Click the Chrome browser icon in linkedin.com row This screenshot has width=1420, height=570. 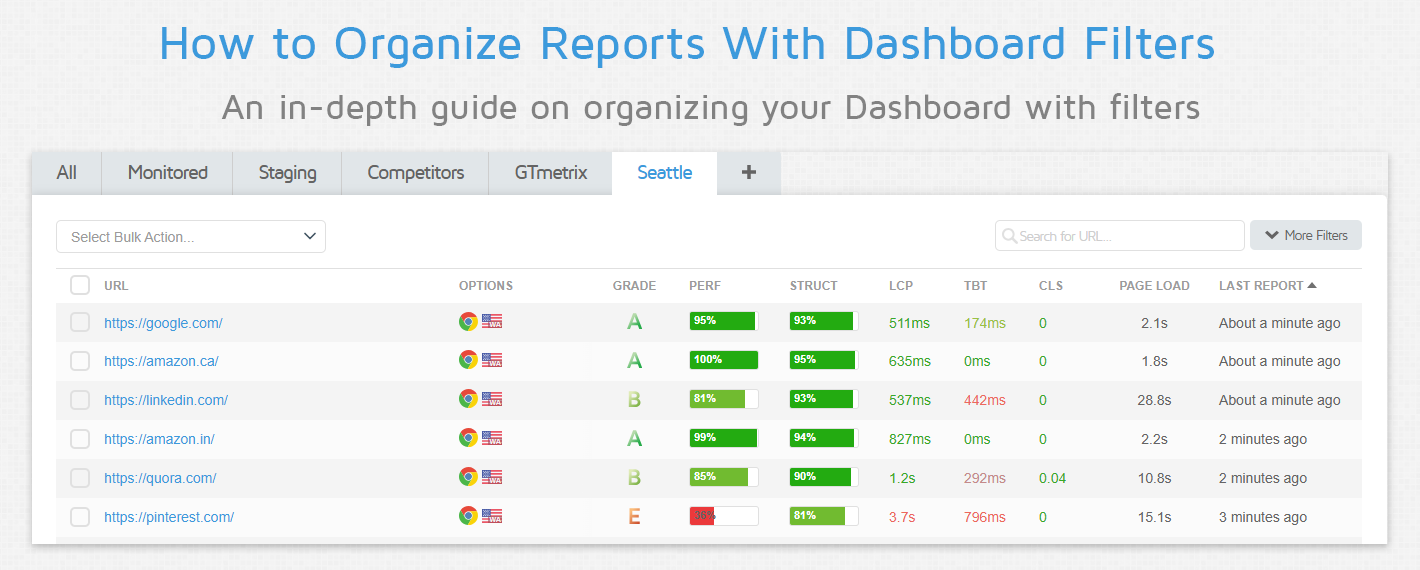pyautogui.click(x=468, y=400)
